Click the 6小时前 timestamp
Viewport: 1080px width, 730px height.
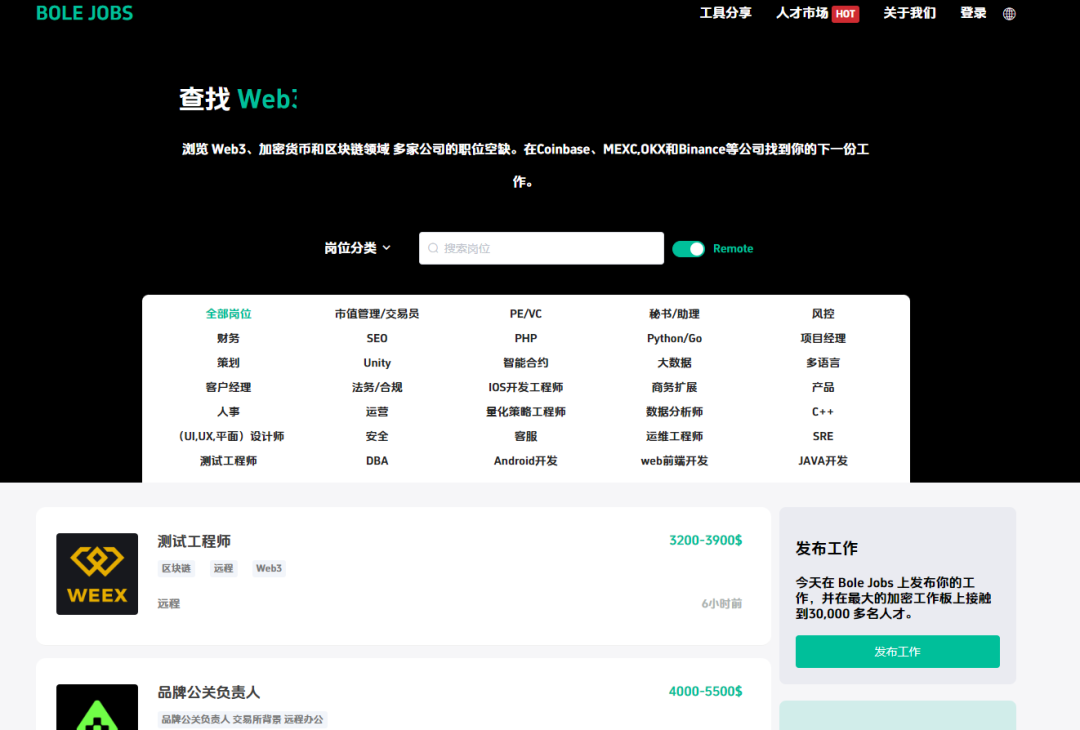(722, 604)
